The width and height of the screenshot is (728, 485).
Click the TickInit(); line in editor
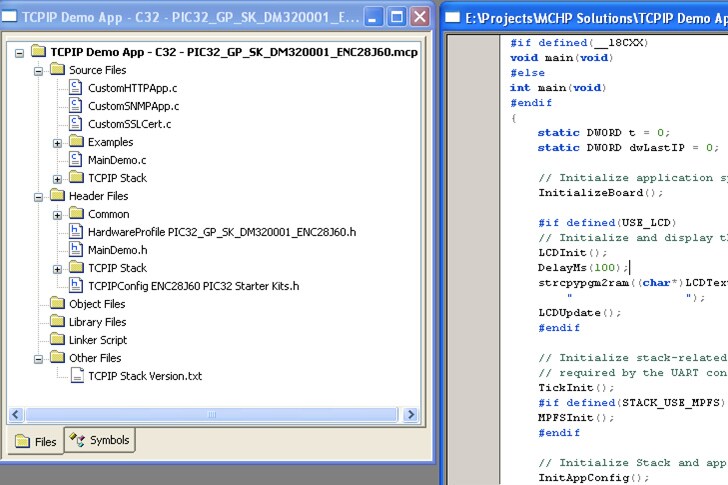coord(576,388)
